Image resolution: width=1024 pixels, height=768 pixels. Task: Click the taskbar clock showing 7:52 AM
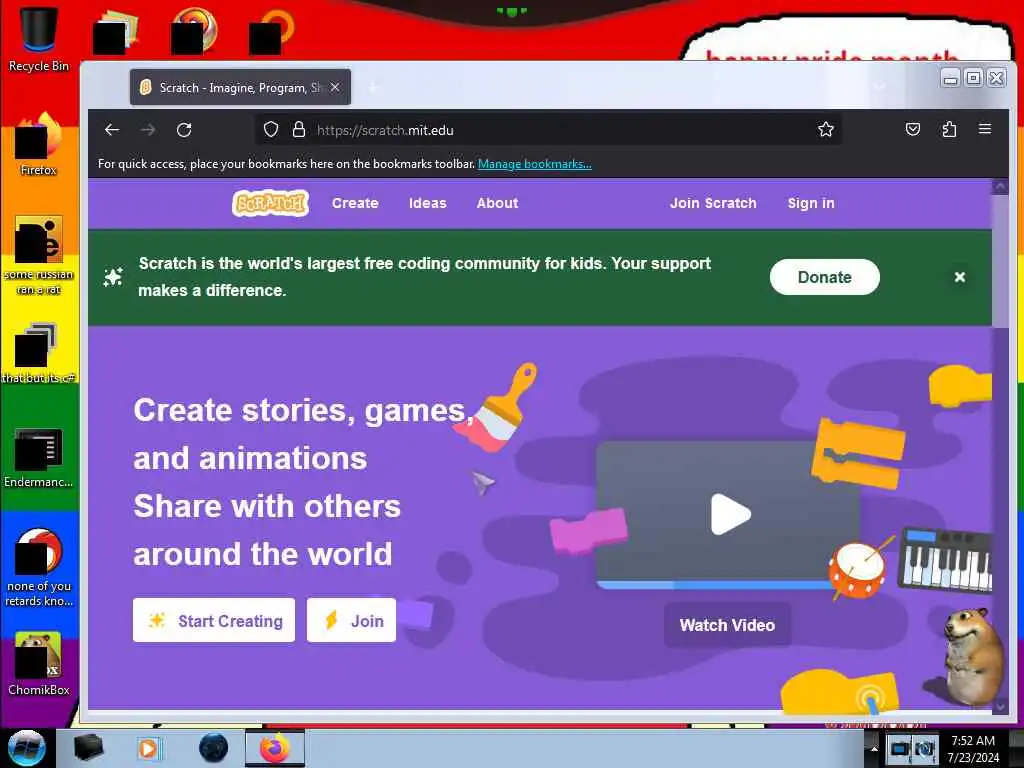point(973,749)
